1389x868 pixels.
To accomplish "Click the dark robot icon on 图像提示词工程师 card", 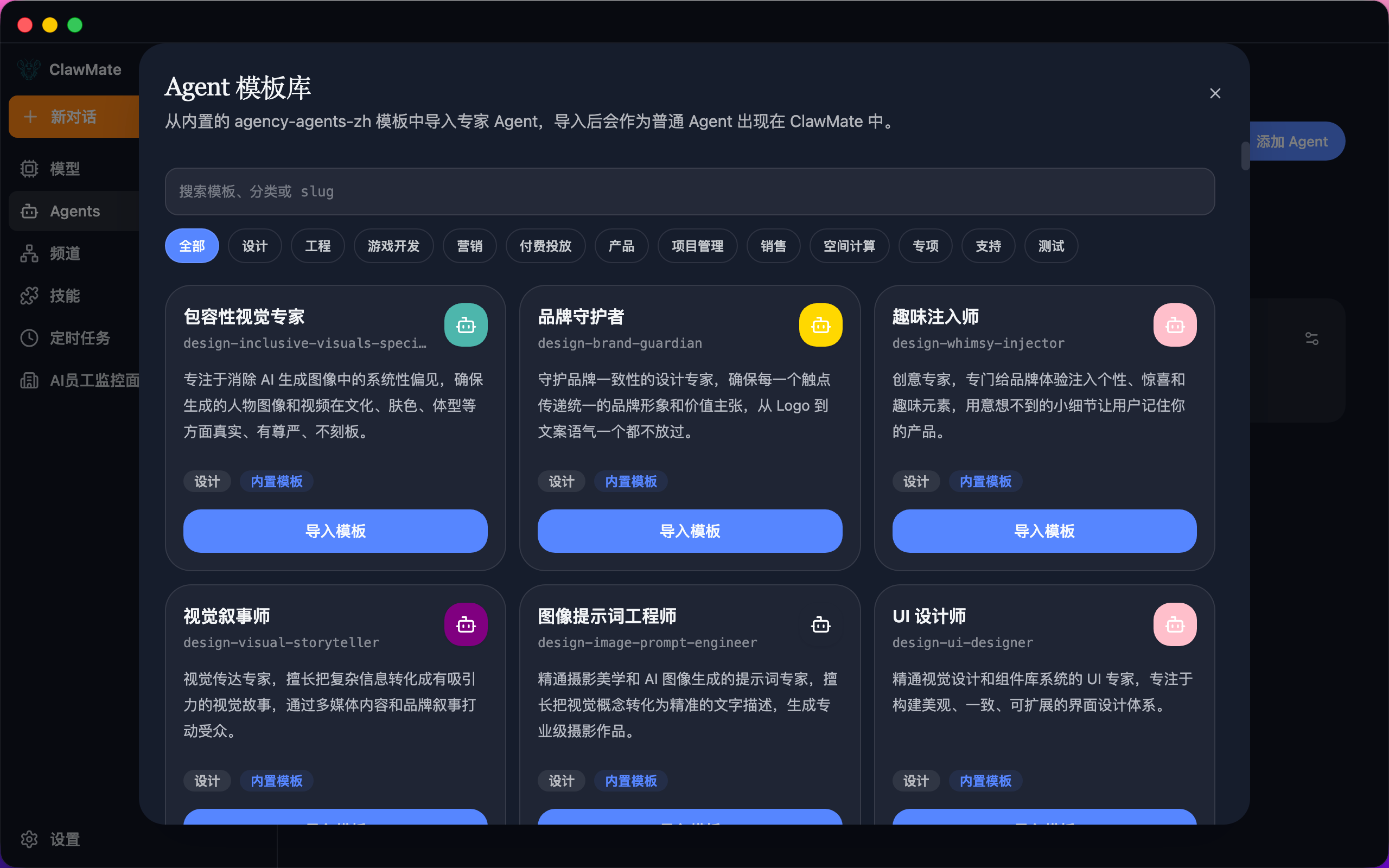I will [x=820, y=624].
